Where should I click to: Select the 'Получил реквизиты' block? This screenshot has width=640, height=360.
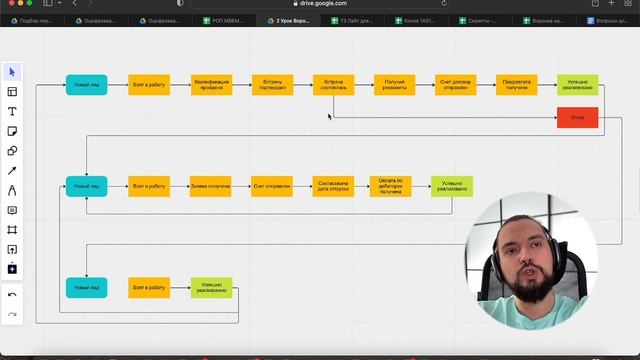395,85
